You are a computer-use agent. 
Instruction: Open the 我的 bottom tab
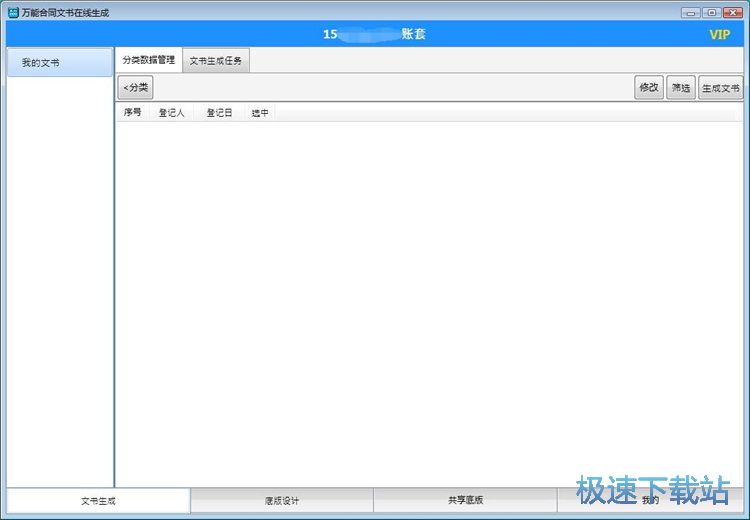click(x=650, y=501)
